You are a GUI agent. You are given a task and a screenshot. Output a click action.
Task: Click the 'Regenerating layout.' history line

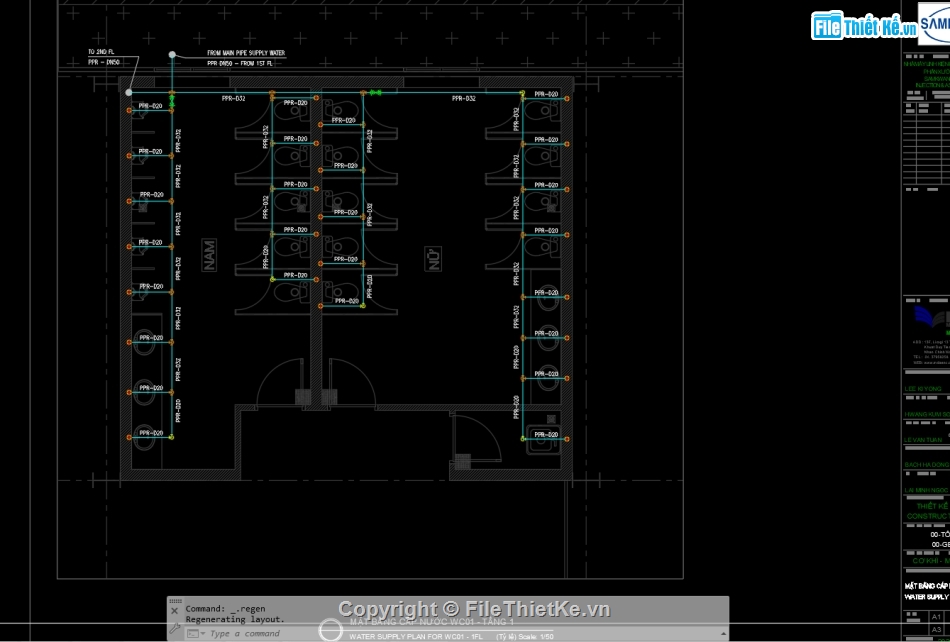[235, 620]
